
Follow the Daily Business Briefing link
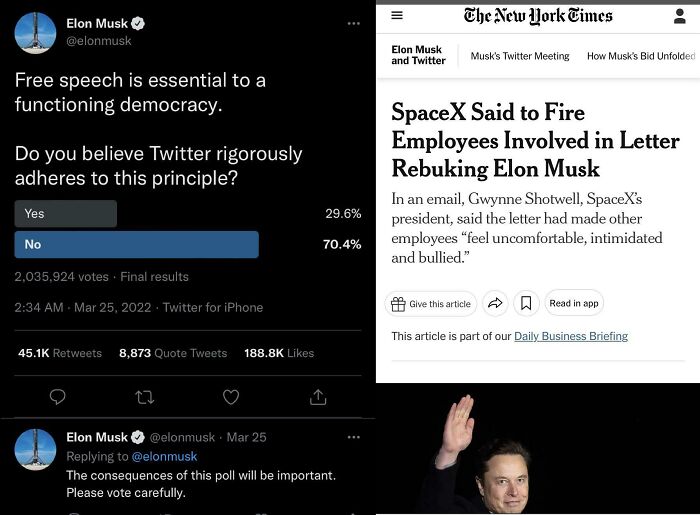click(571, 336)
